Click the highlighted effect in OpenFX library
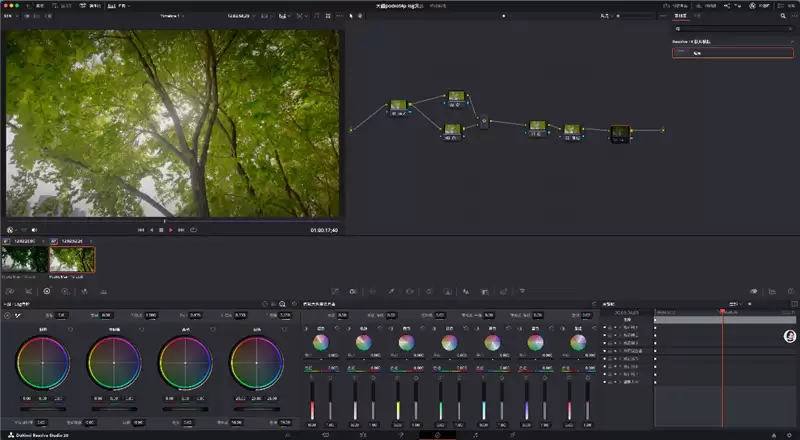Viewport: 800px width, 440px height. [x=733, y=53]
